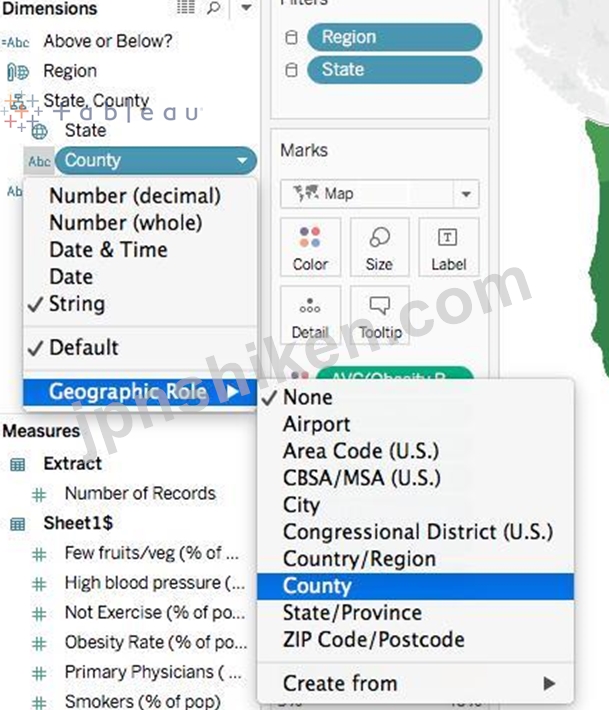Click the table icon beside Extract
The image size is (609, 710).
18,465
